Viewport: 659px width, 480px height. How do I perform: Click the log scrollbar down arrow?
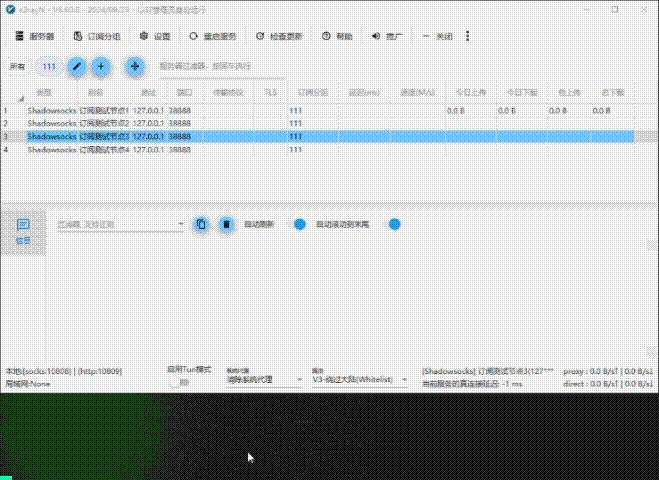point(651,351)
